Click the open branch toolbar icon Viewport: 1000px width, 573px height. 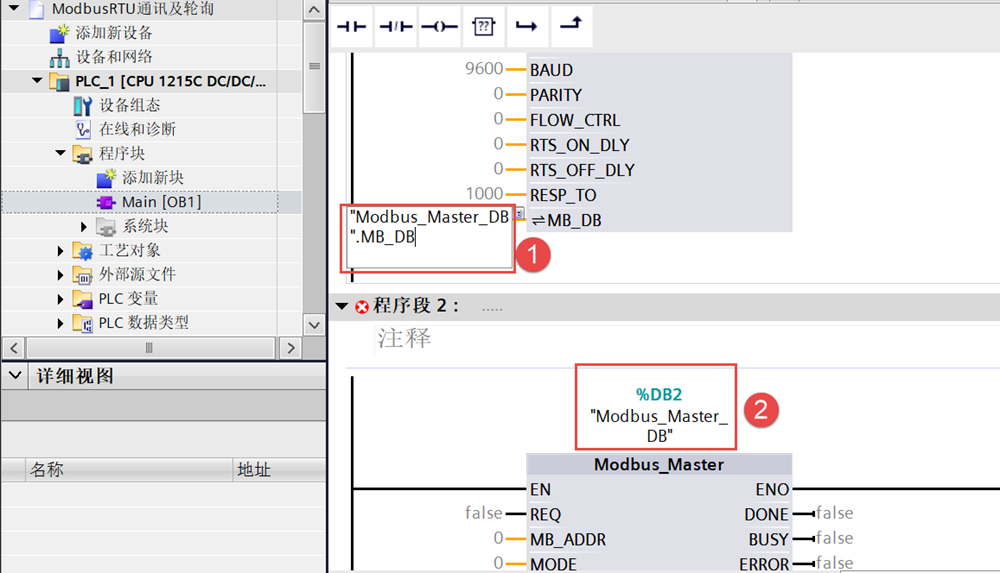[526, 27]
